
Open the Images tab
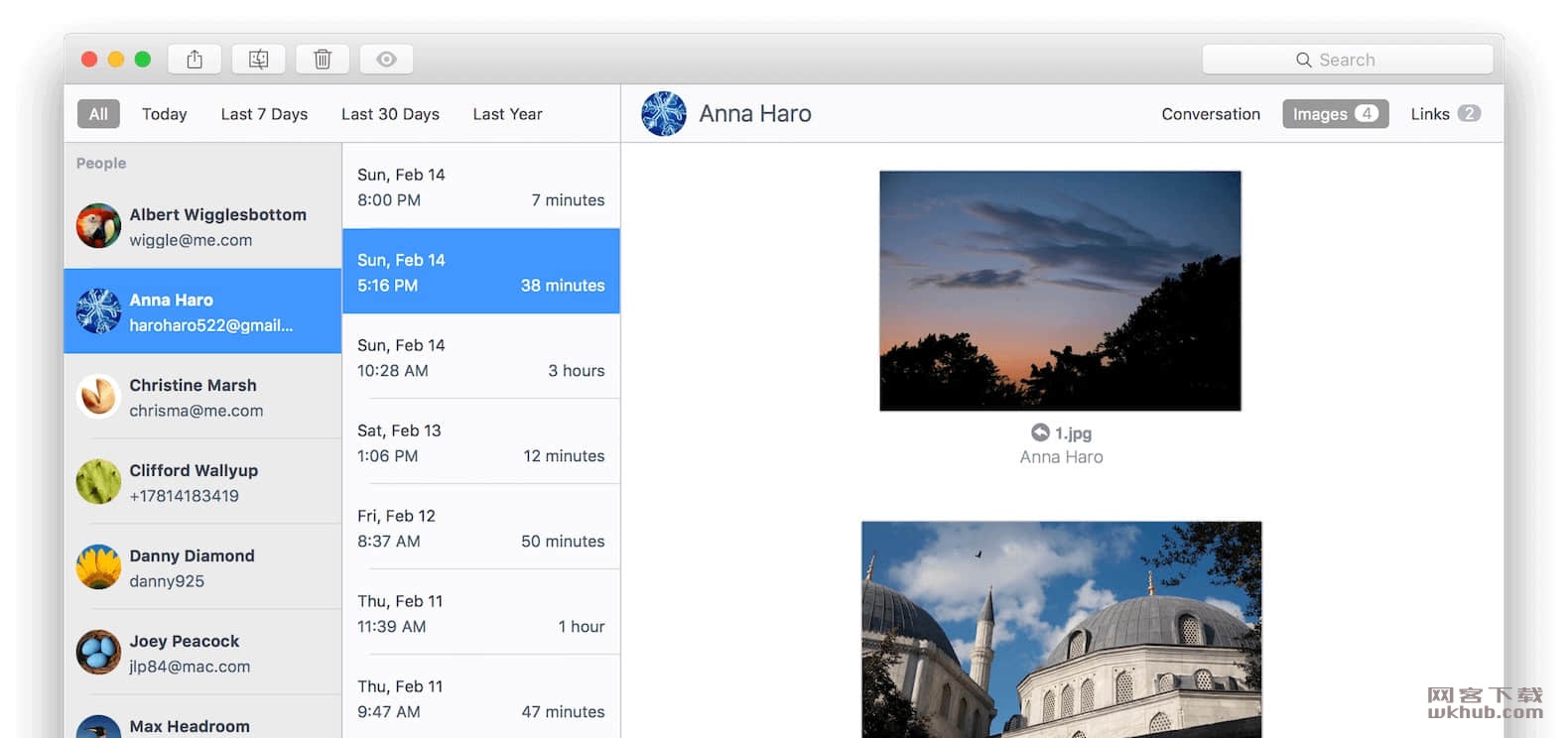[1336, 114]
